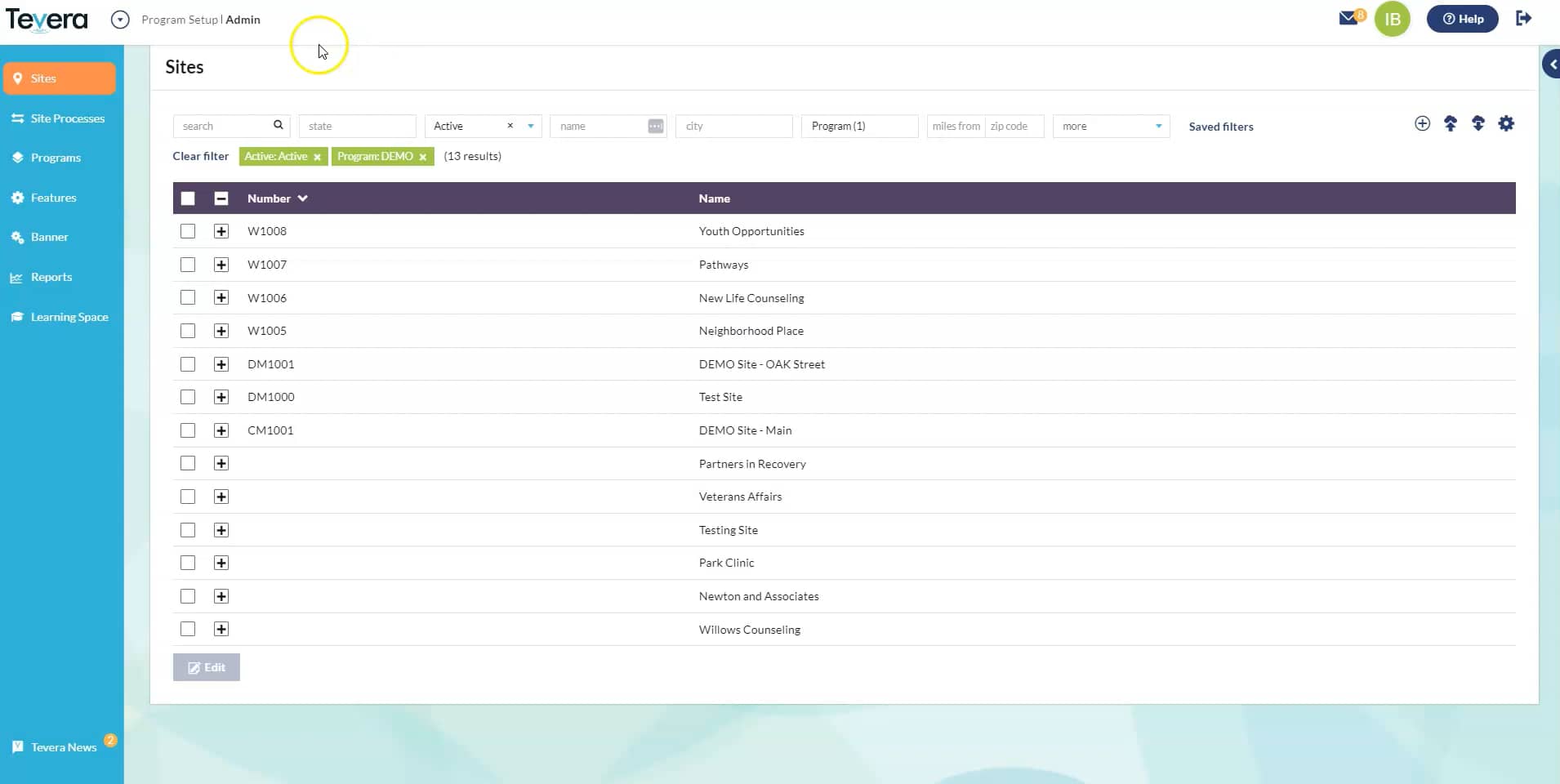This screenshot has height=784, width=1560.
Task: Sort by the Number column header arrow
Action: [302, 198]
